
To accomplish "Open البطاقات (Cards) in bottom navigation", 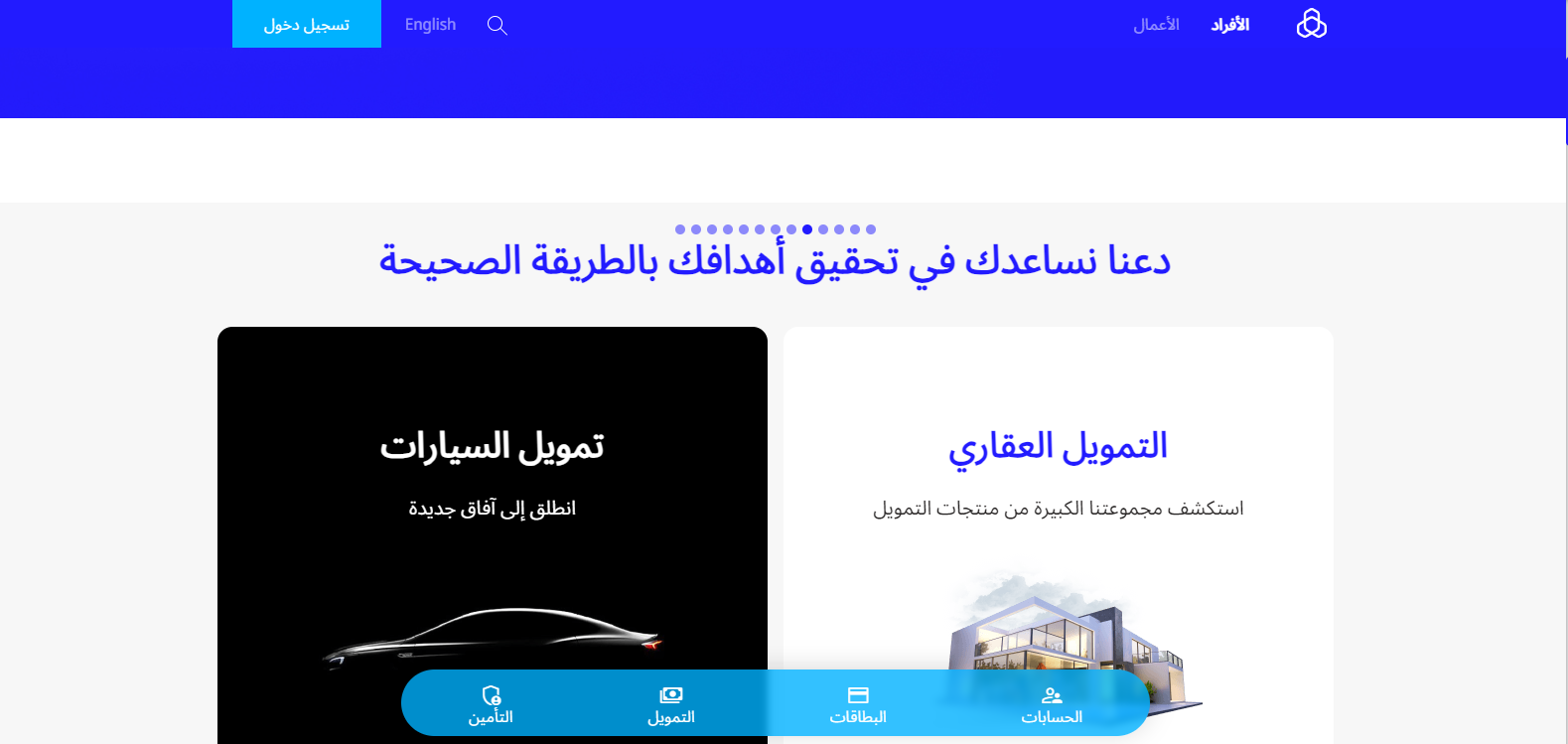I will pyautogui.click(x=858, y=705).
